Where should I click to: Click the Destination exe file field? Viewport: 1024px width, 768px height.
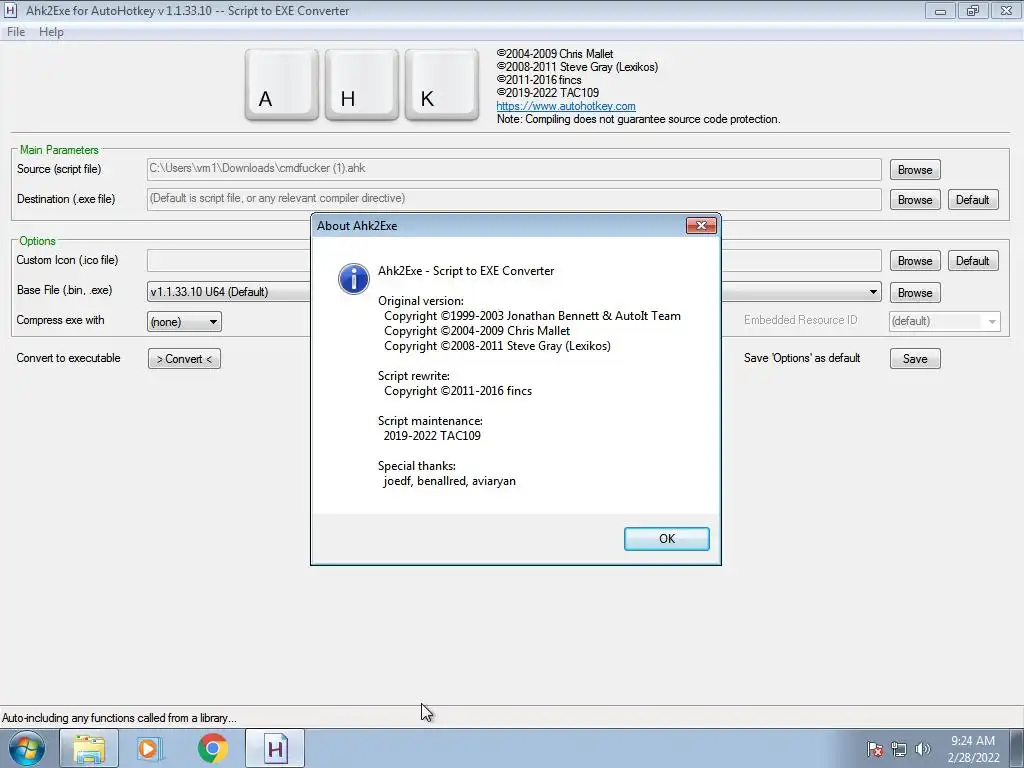click(x=514, y=199)
